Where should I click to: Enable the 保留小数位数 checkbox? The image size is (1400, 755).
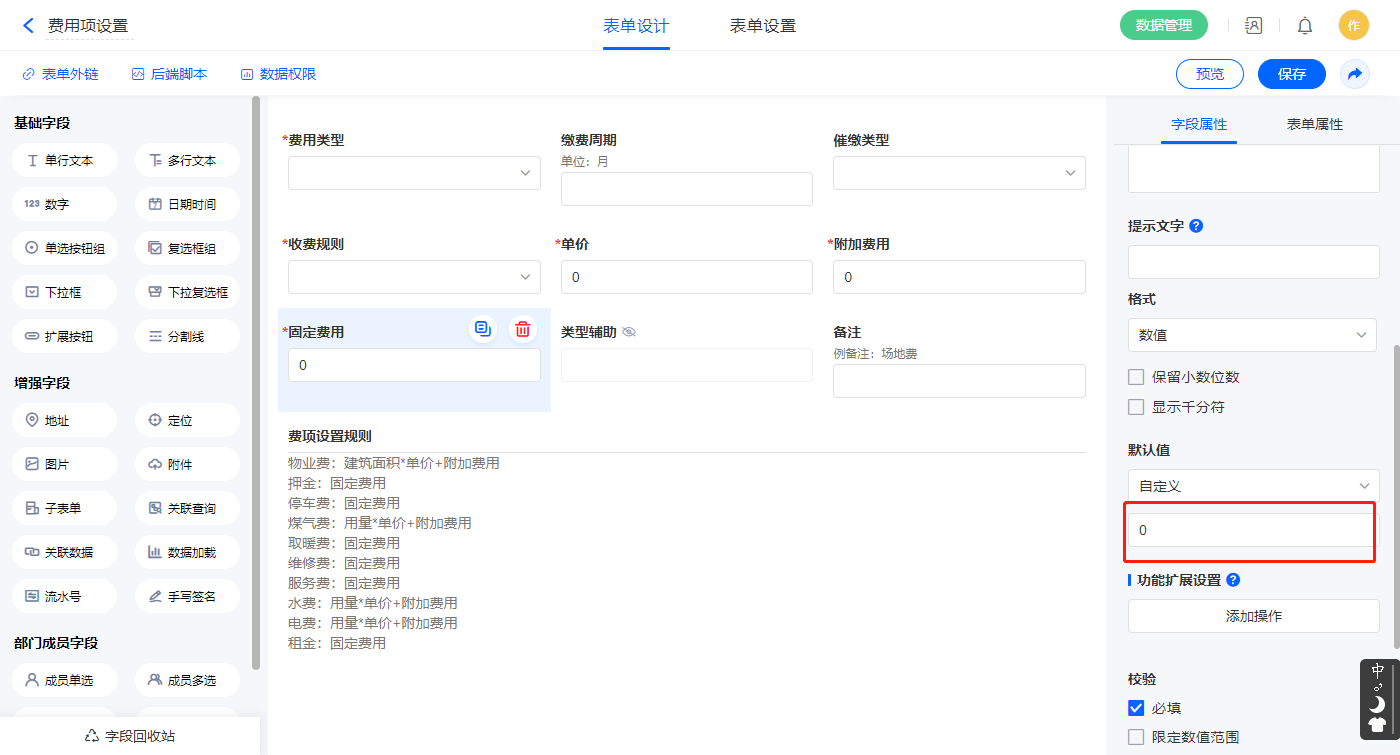point(1136,377)
